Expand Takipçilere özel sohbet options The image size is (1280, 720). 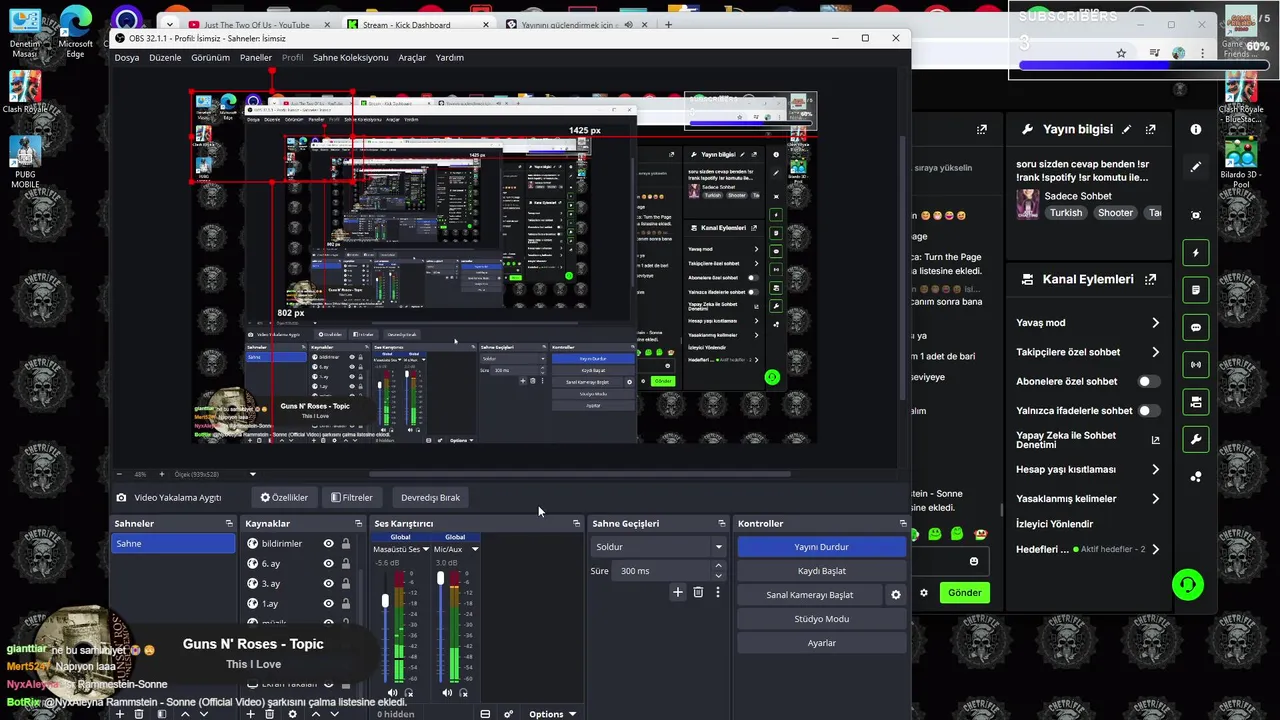[1155, 352]
